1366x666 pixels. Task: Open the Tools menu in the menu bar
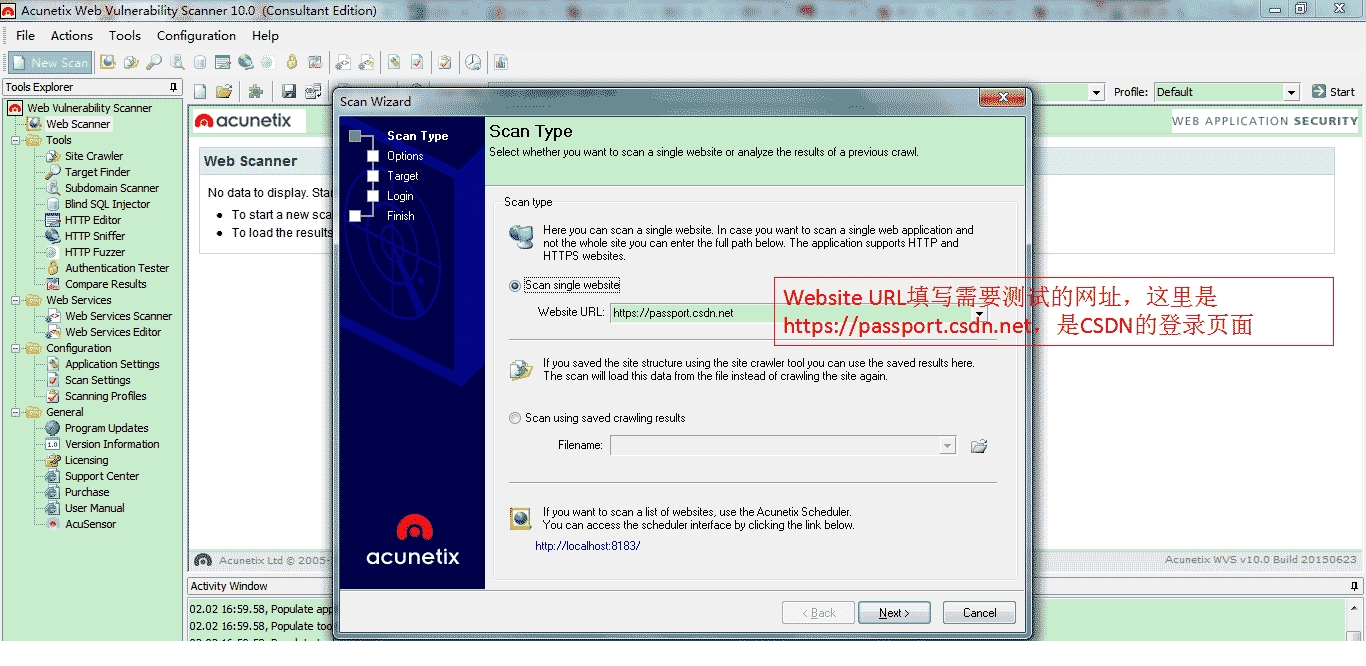125,35
